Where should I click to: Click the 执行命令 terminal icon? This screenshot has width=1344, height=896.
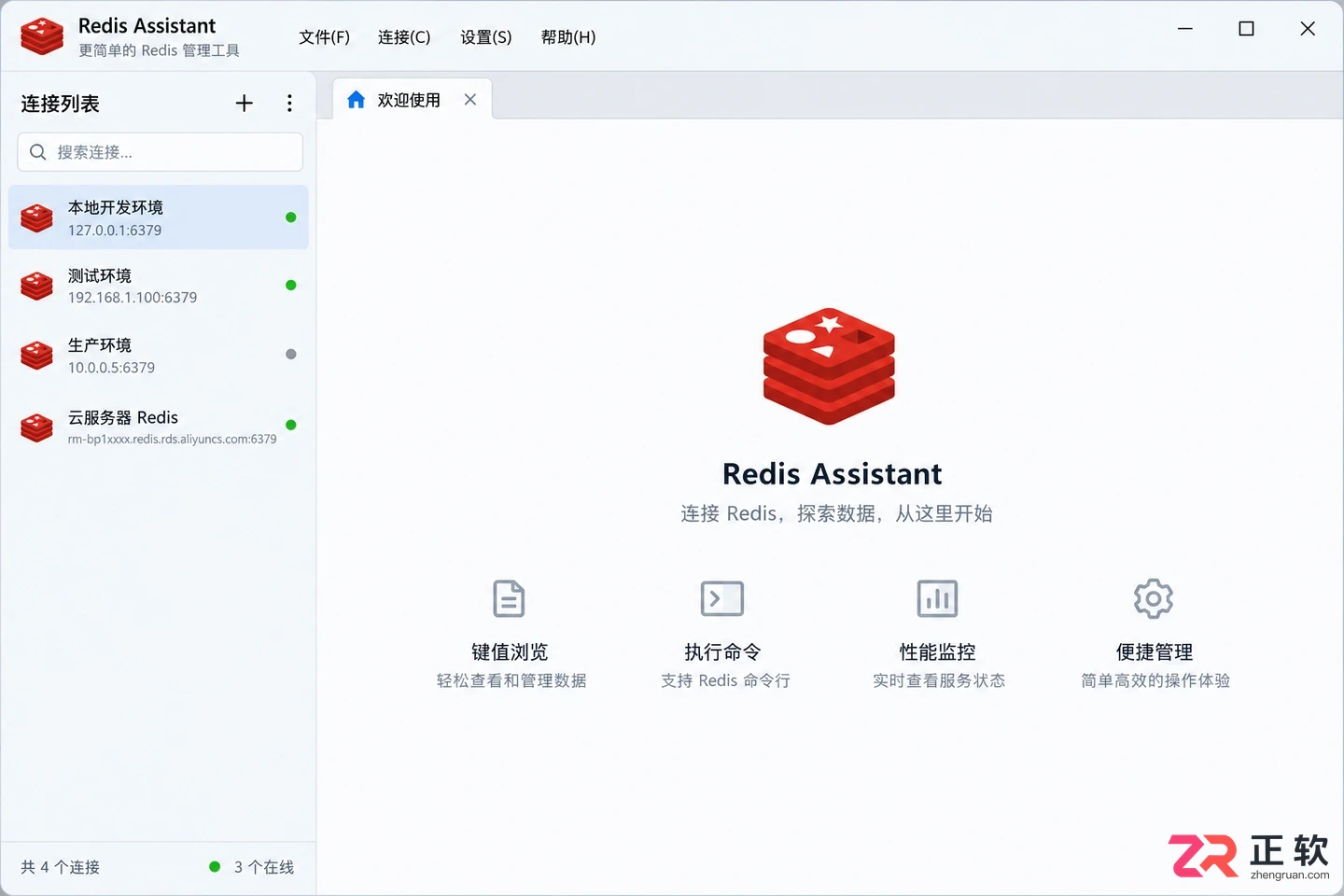tap(721, 598)
